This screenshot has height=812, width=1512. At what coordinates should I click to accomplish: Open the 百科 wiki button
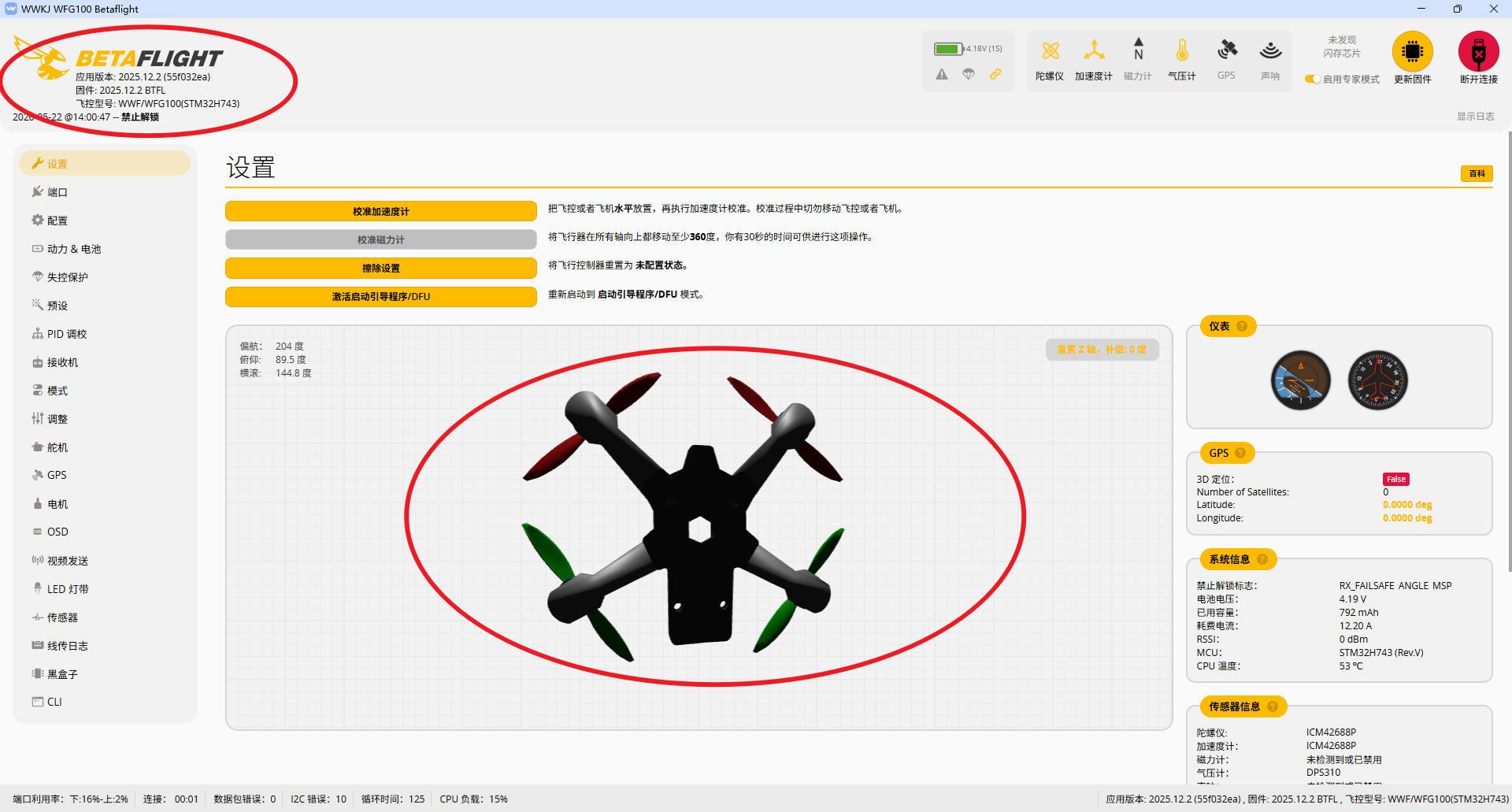pos(1477,173)
